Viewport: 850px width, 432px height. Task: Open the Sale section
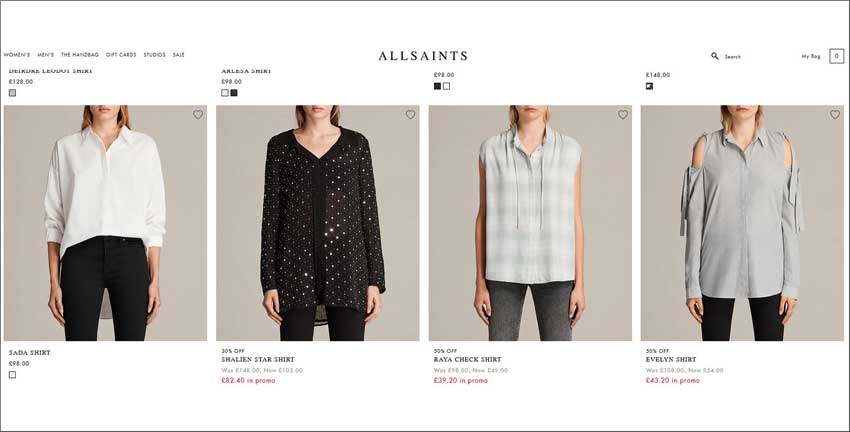click(x=179, y=55)
